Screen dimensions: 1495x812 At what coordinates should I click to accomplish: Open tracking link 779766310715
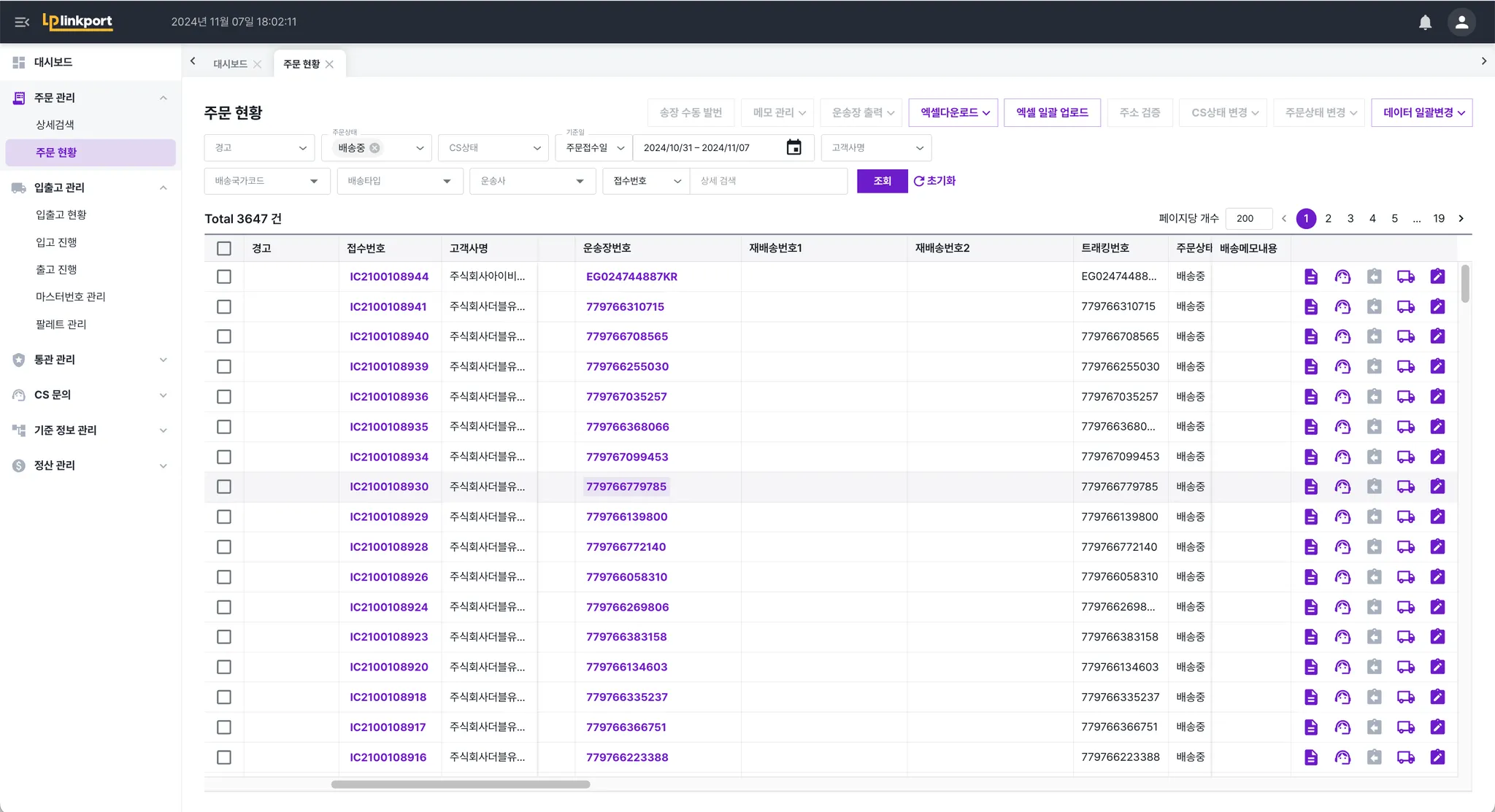pyautogui.click(x=625, y=306)
